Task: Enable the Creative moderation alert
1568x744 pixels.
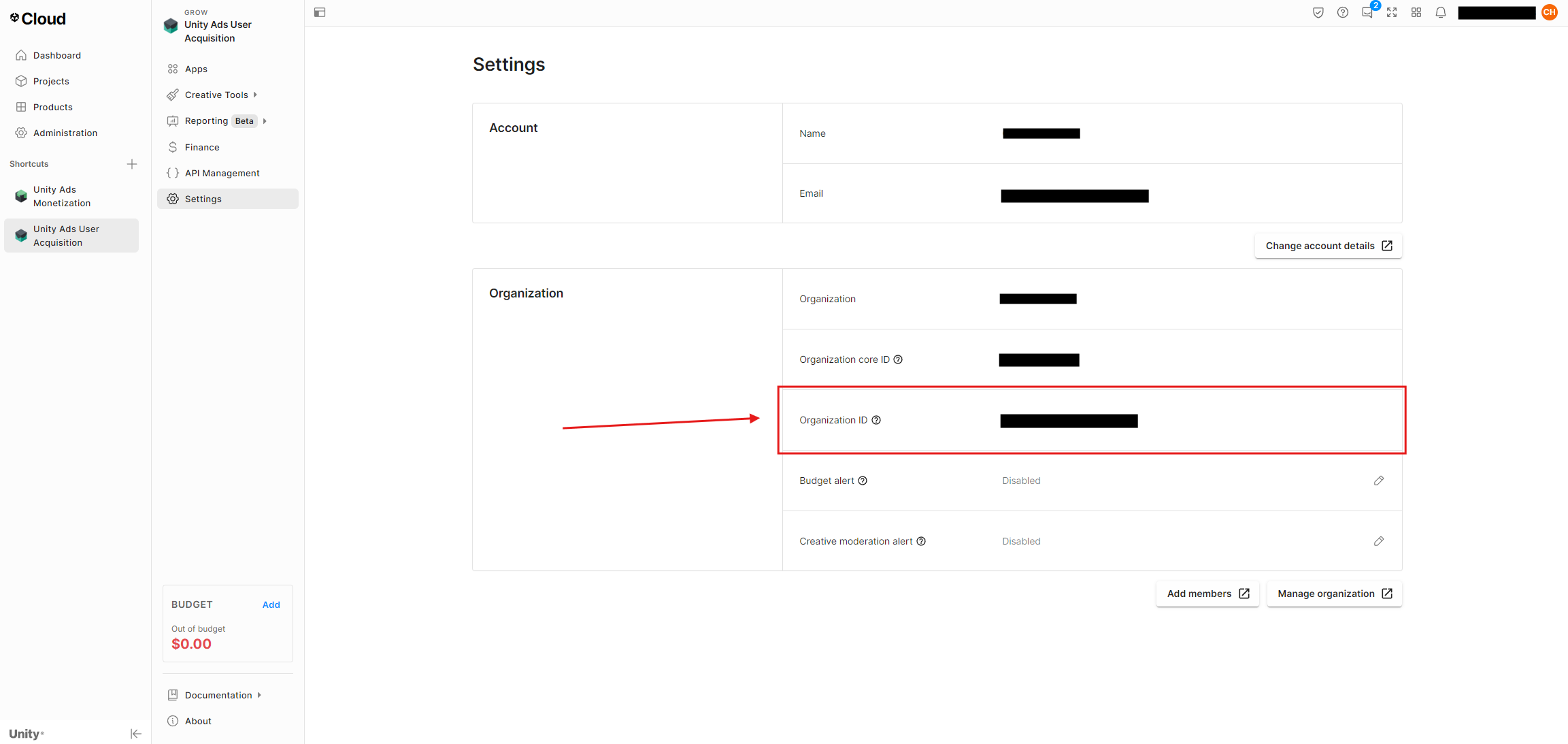Action: (x=1378, y=541)
